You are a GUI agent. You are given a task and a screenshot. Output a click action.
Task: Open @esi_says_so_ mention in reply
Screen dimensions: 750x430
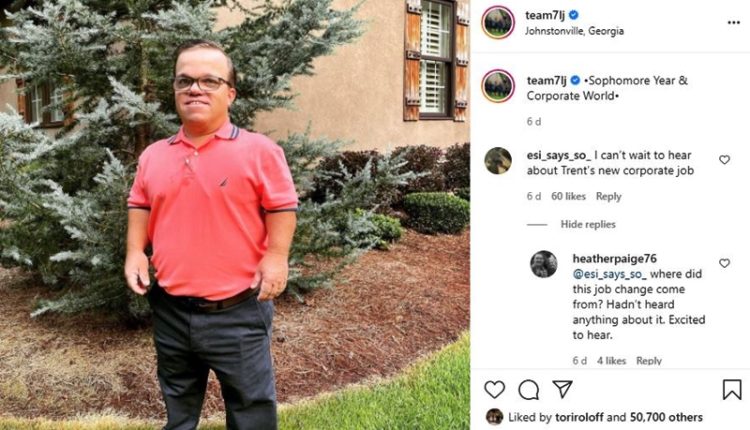pyautogui.click(x=609, y=275)
